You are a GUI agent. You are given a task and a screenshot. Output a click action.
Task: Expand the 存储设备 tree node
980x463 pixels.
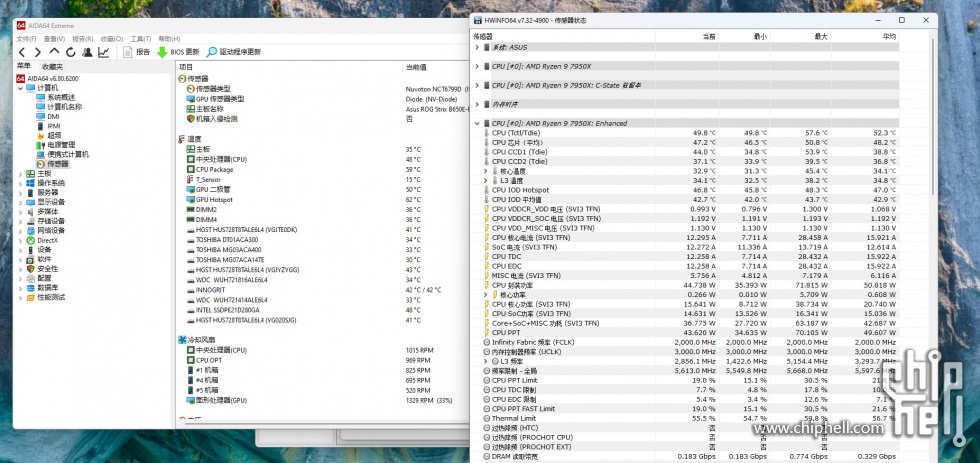click(21, 221)
